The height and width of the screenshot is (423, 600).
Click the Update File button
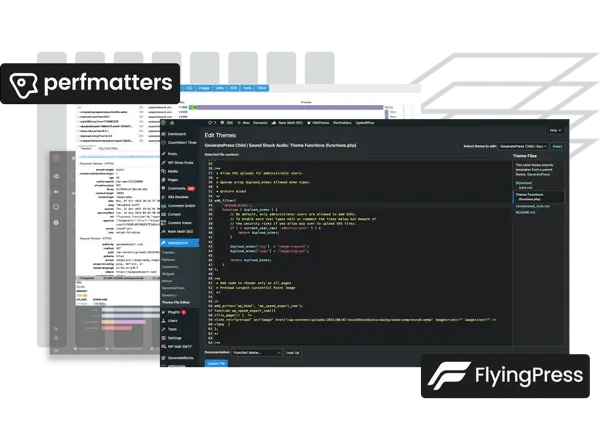(216, 363)
